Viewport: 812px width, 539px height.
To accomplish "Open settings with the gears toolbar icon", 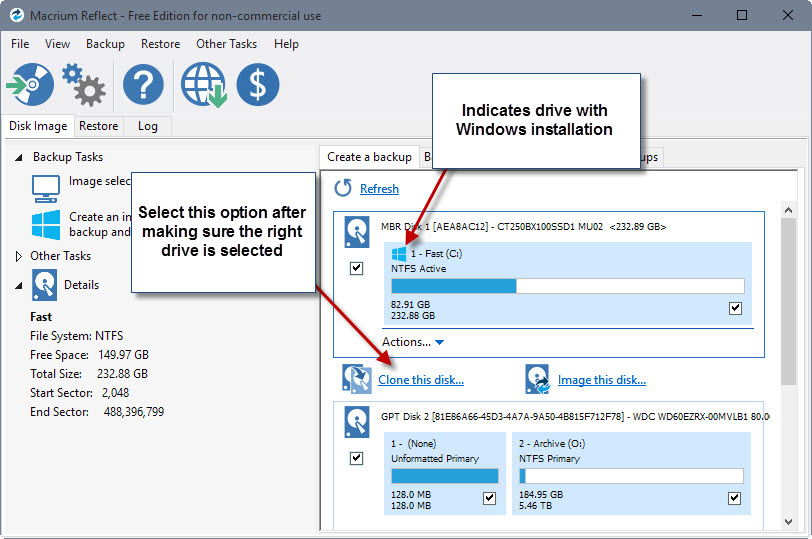I will [83, 85].
